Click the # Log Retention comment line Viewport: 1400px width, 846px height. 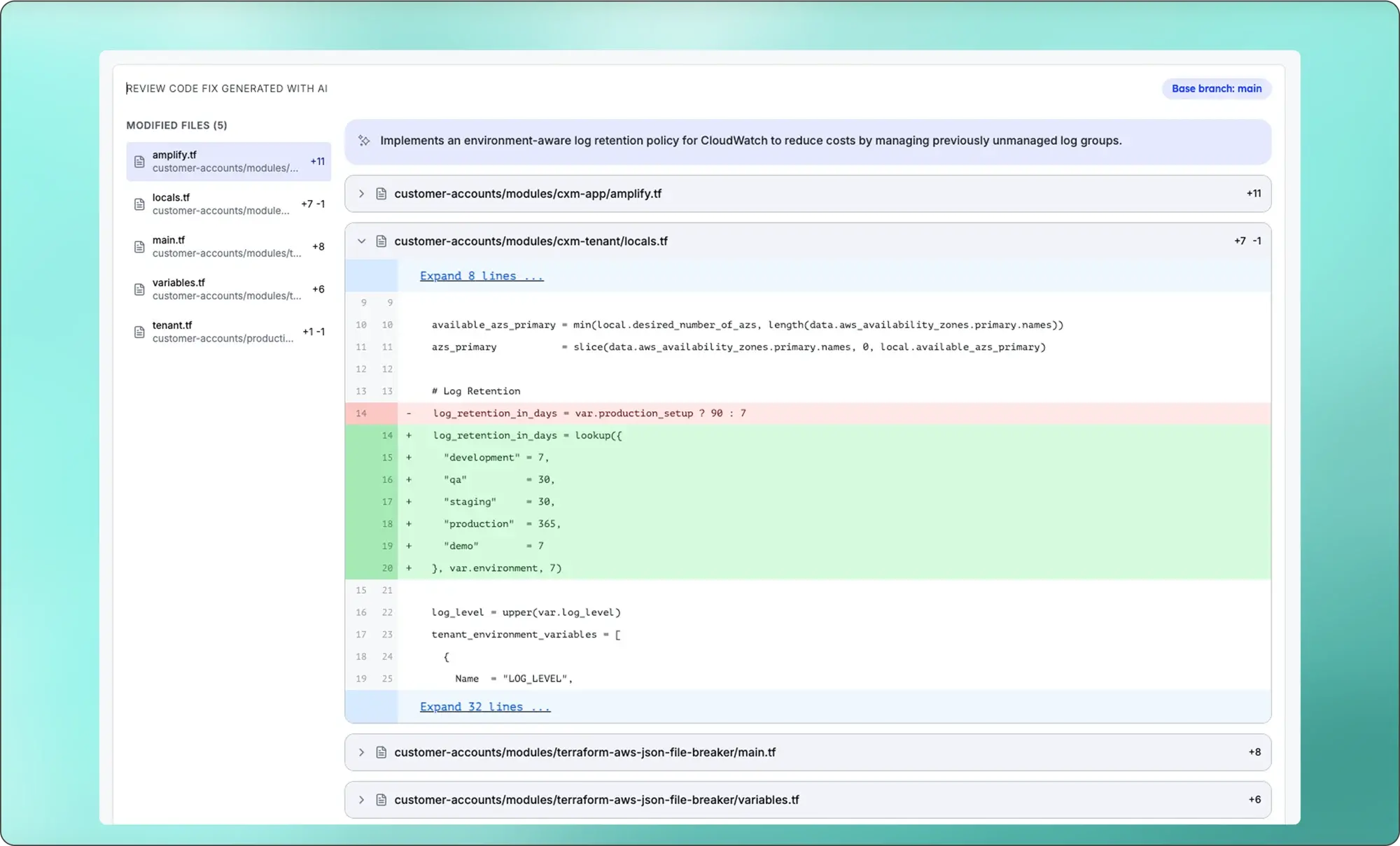[808, 392]
